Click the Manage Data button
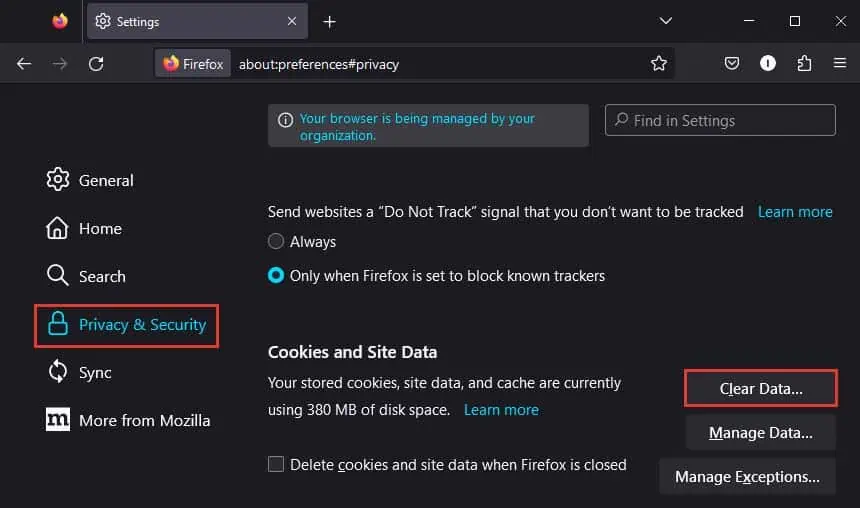 [761, 433]
